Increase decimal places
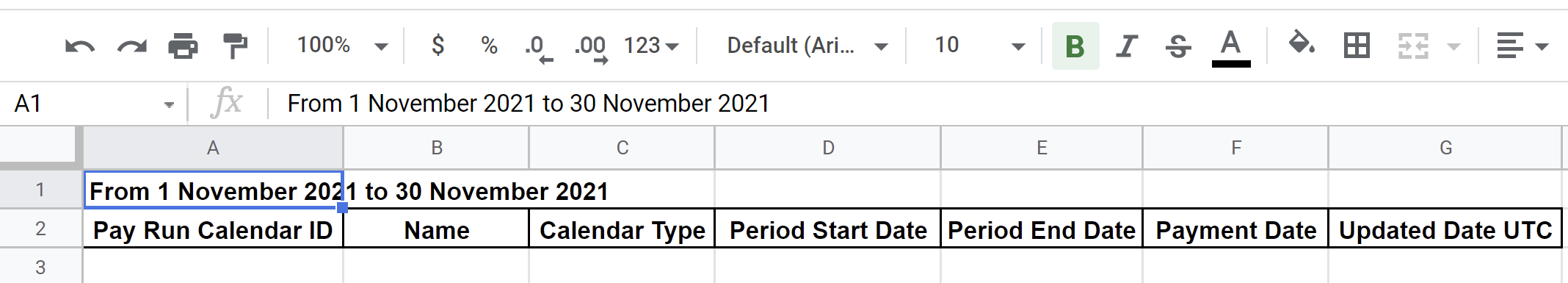This screenshot has height=283, width=1568. (591, 47)
